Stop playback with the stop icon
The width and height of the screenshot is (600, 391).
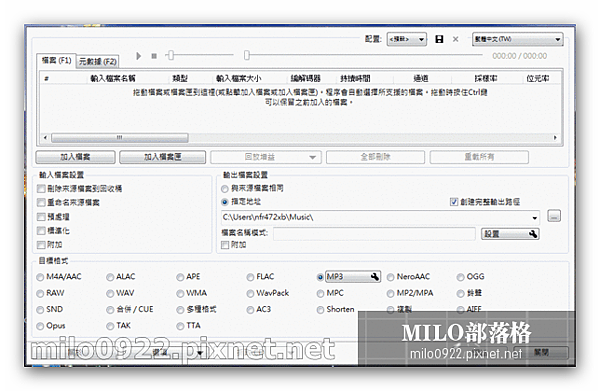[154, 56]
